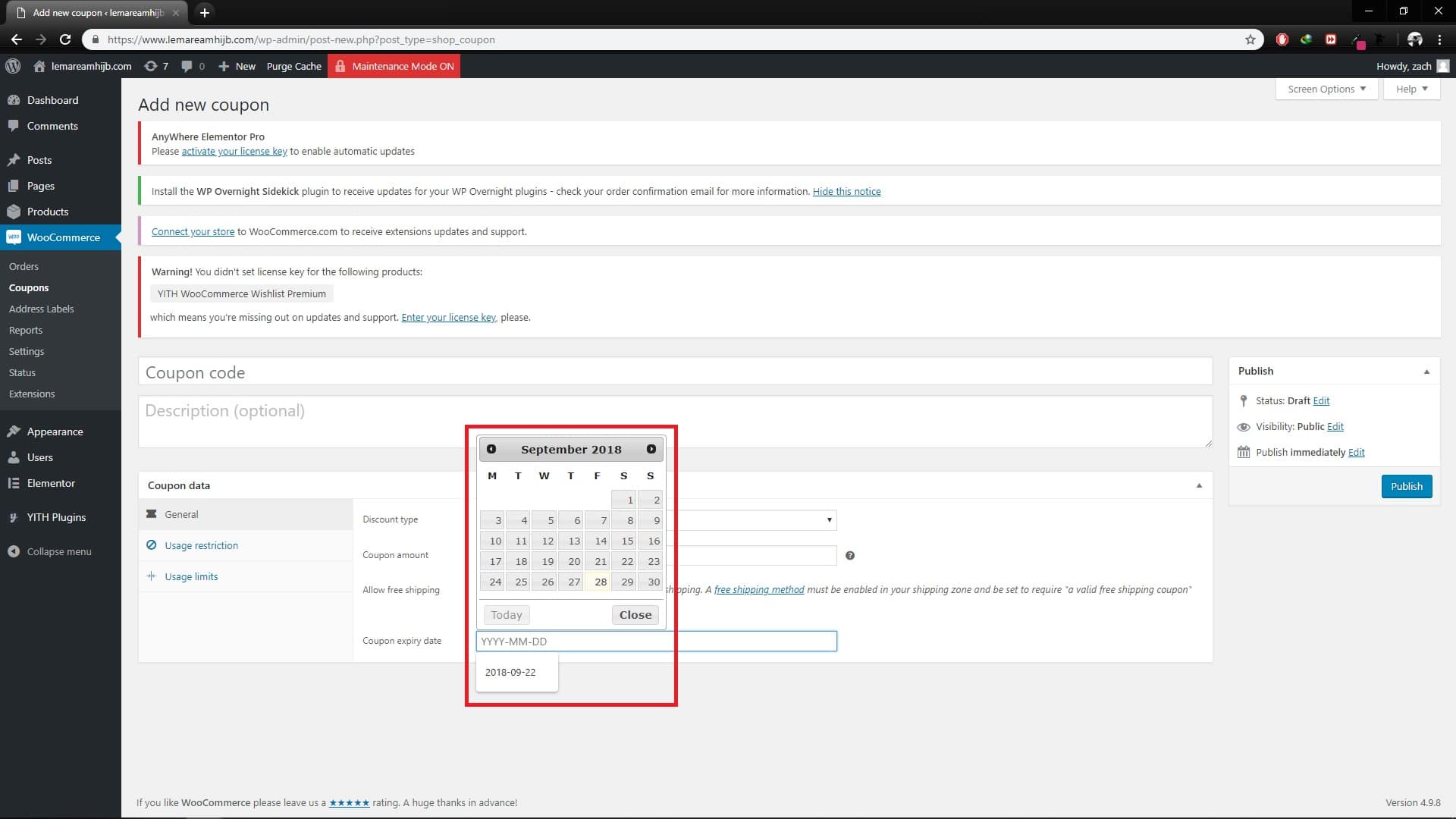This screenshot has width=1456, height=819.
Task: Open Address Labels submenu item
Action: [x=42, y=309]
